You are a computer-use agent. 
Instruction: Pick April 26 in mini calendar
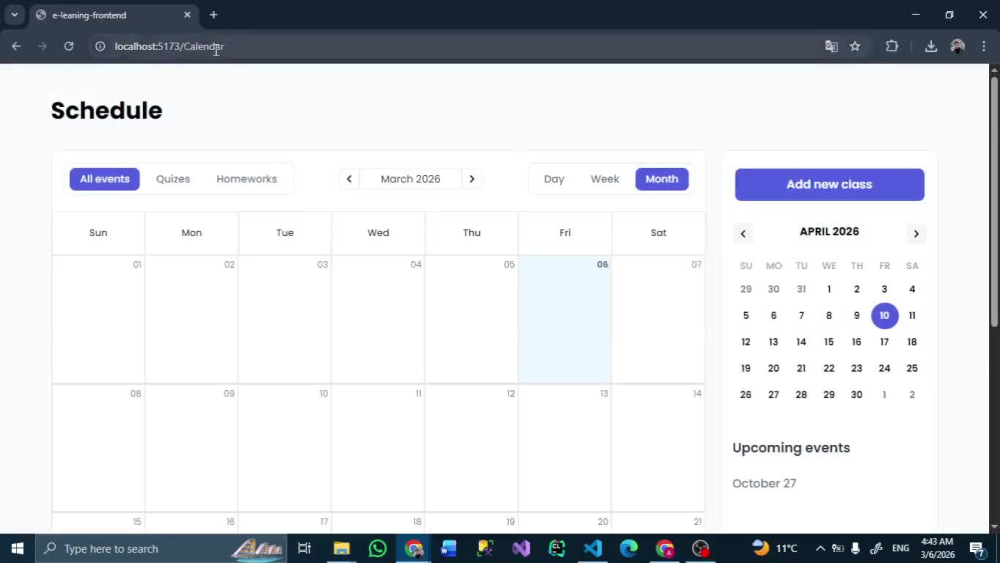coord(746,395)
